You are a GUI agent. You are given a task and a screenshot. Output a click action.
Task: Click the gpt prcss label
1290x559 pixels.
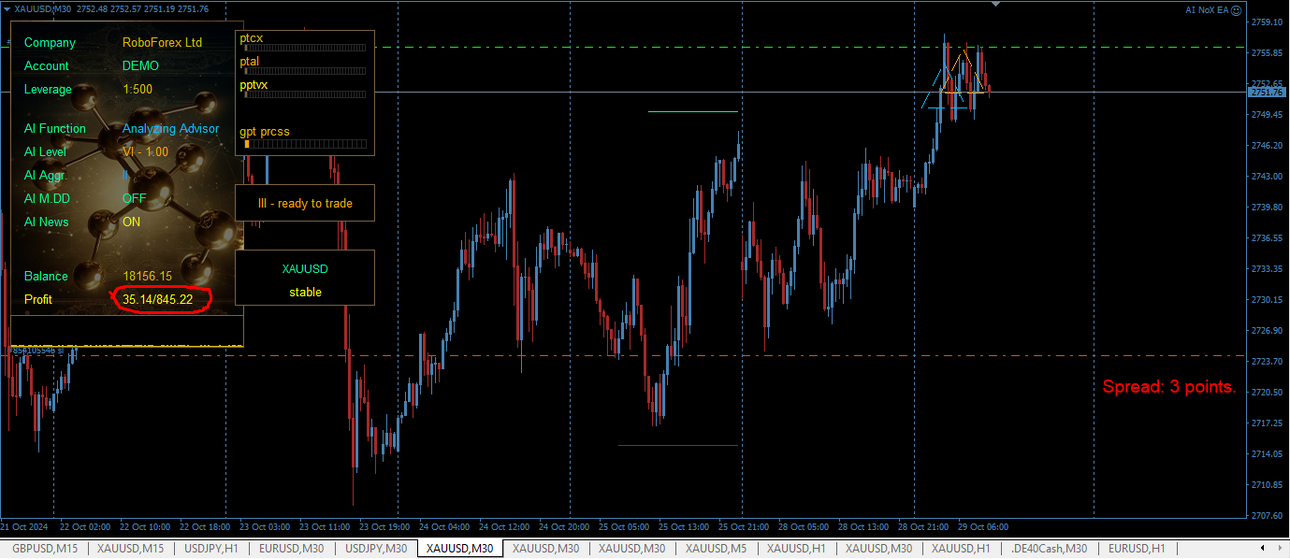(265, 132)
